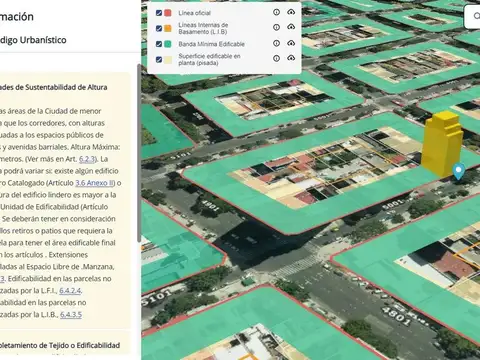Open info icon for Línea oficial
Image resolution: width=480 pixels, height=360 pixels.
pos(276,12)
